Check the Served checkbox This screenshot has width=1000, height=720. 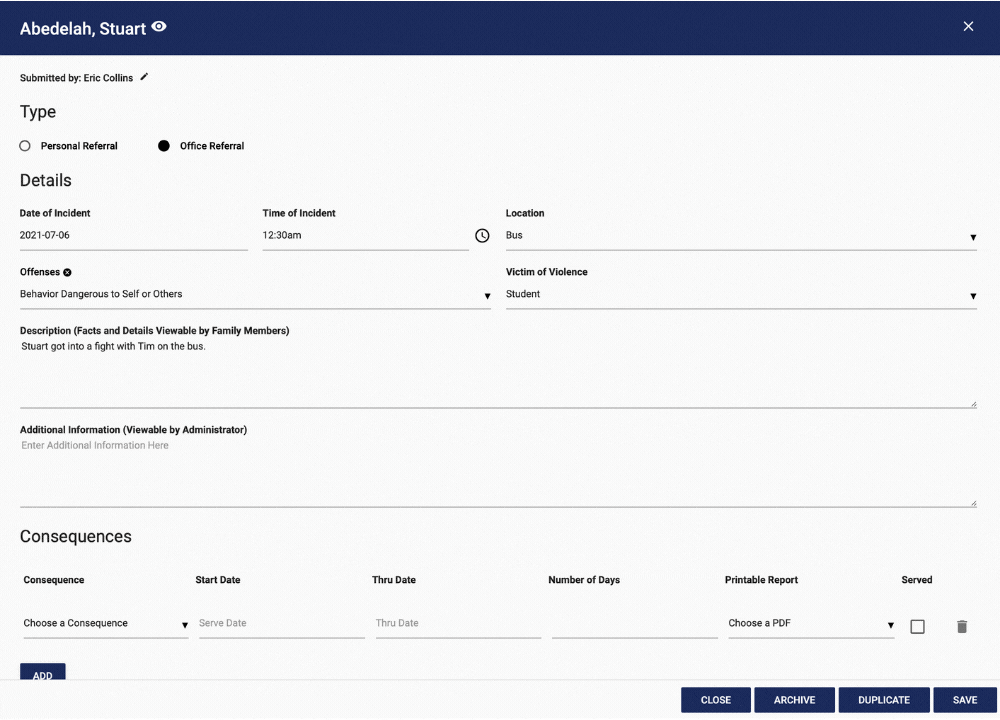(x=917, y=627)
